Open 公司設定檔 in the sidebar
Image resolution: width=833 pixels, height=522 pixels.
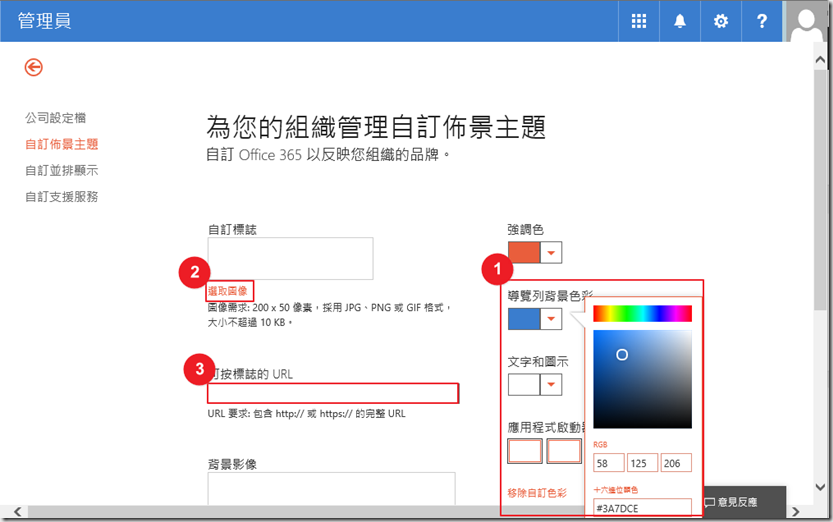coord(55,118)
